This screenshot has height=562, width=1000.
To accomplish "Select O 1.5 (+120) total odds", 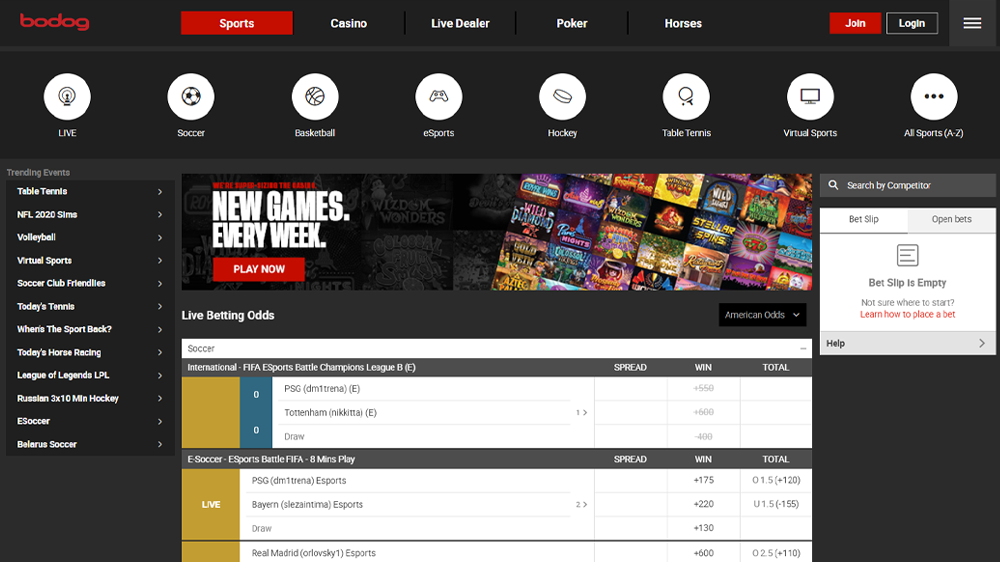I will [776, 480].
